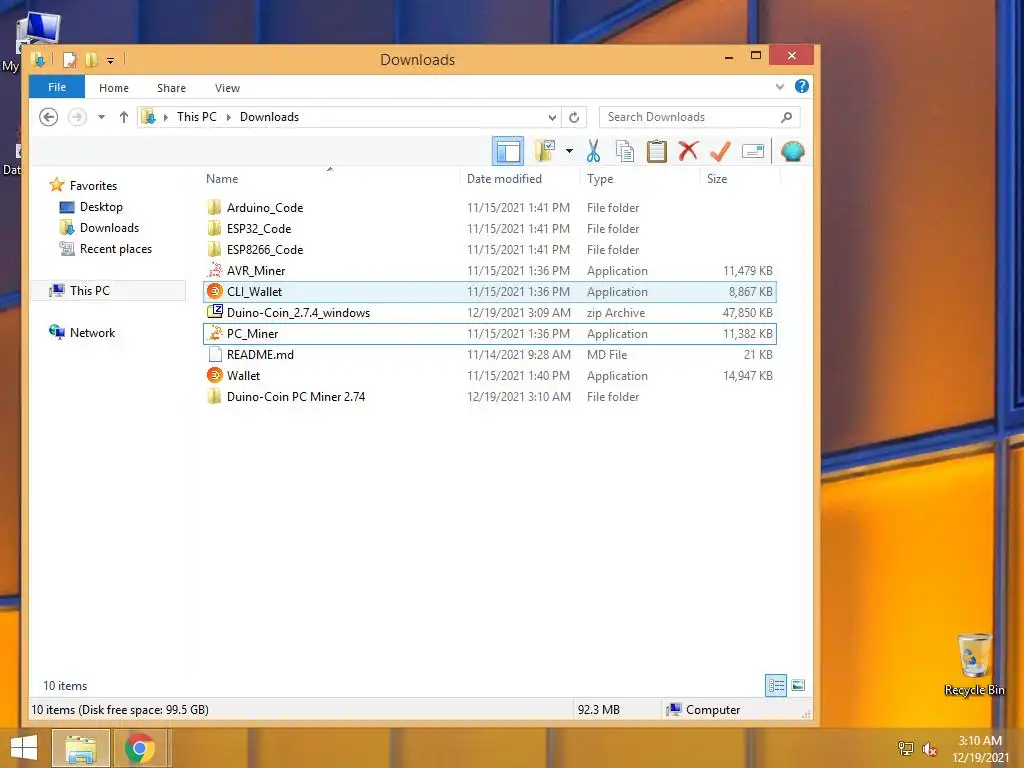
Task: Open the address bar history dropdown
Action: tap(552, 118)
